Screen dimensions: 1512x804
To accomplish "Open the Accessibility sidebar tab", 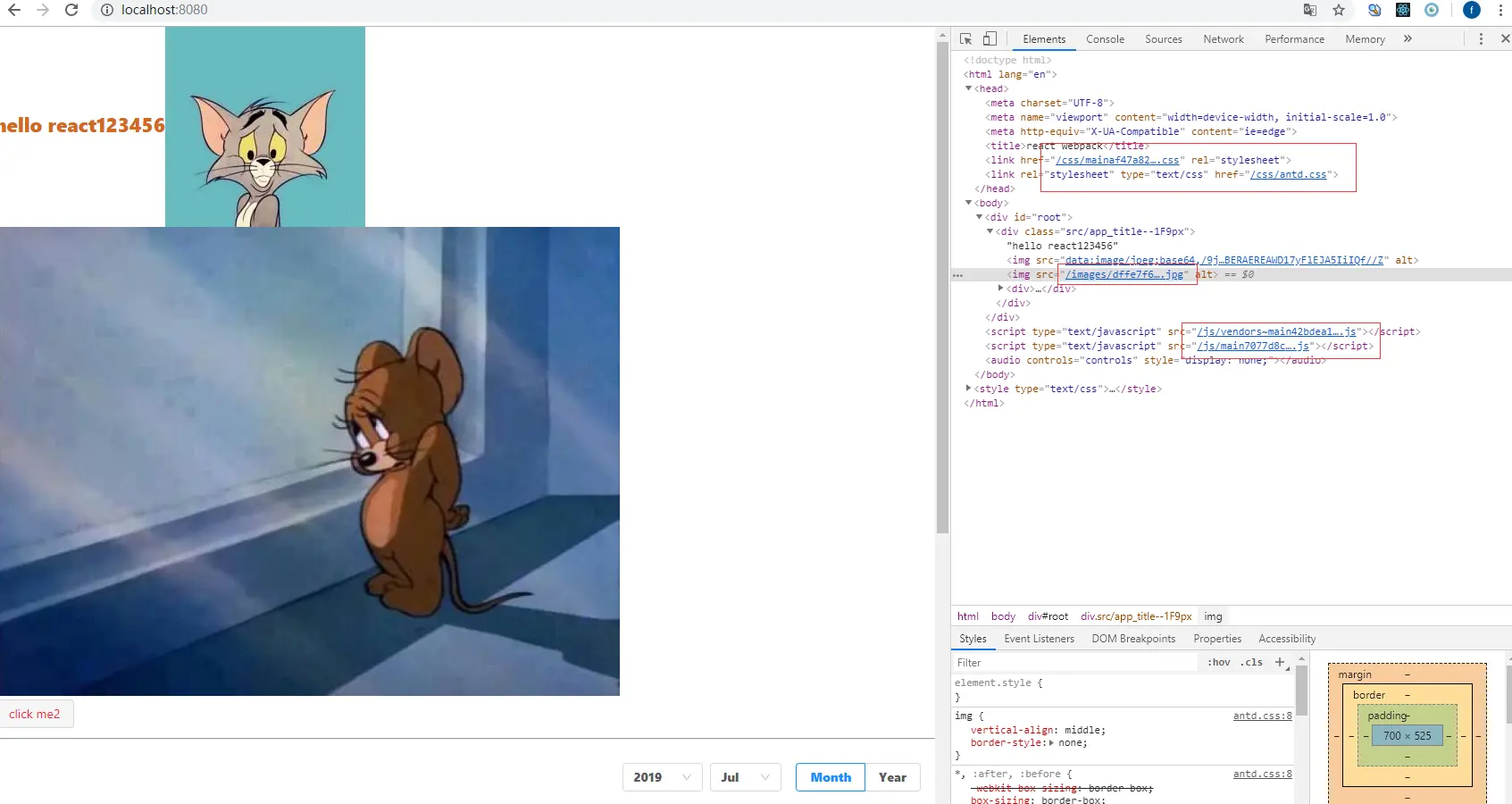I will click(1287, 639).
